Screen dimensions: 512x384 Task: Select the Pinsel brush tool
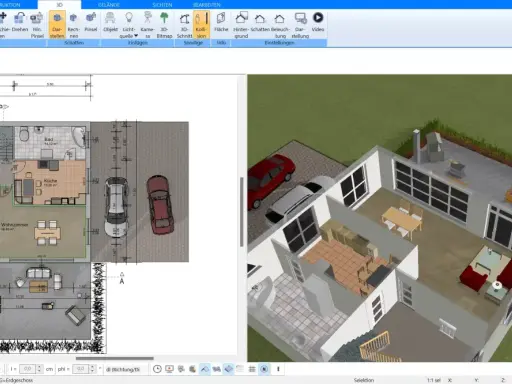point(91,23)
